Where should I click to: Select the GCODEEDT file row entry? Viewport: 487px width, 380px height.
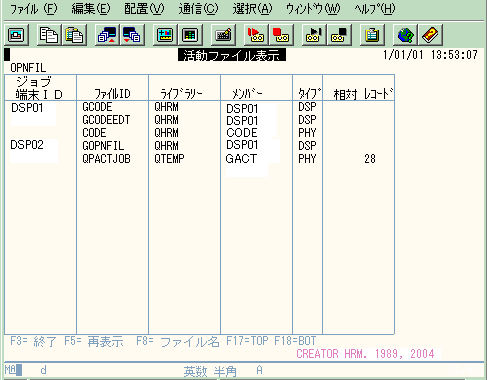[106, 120]
